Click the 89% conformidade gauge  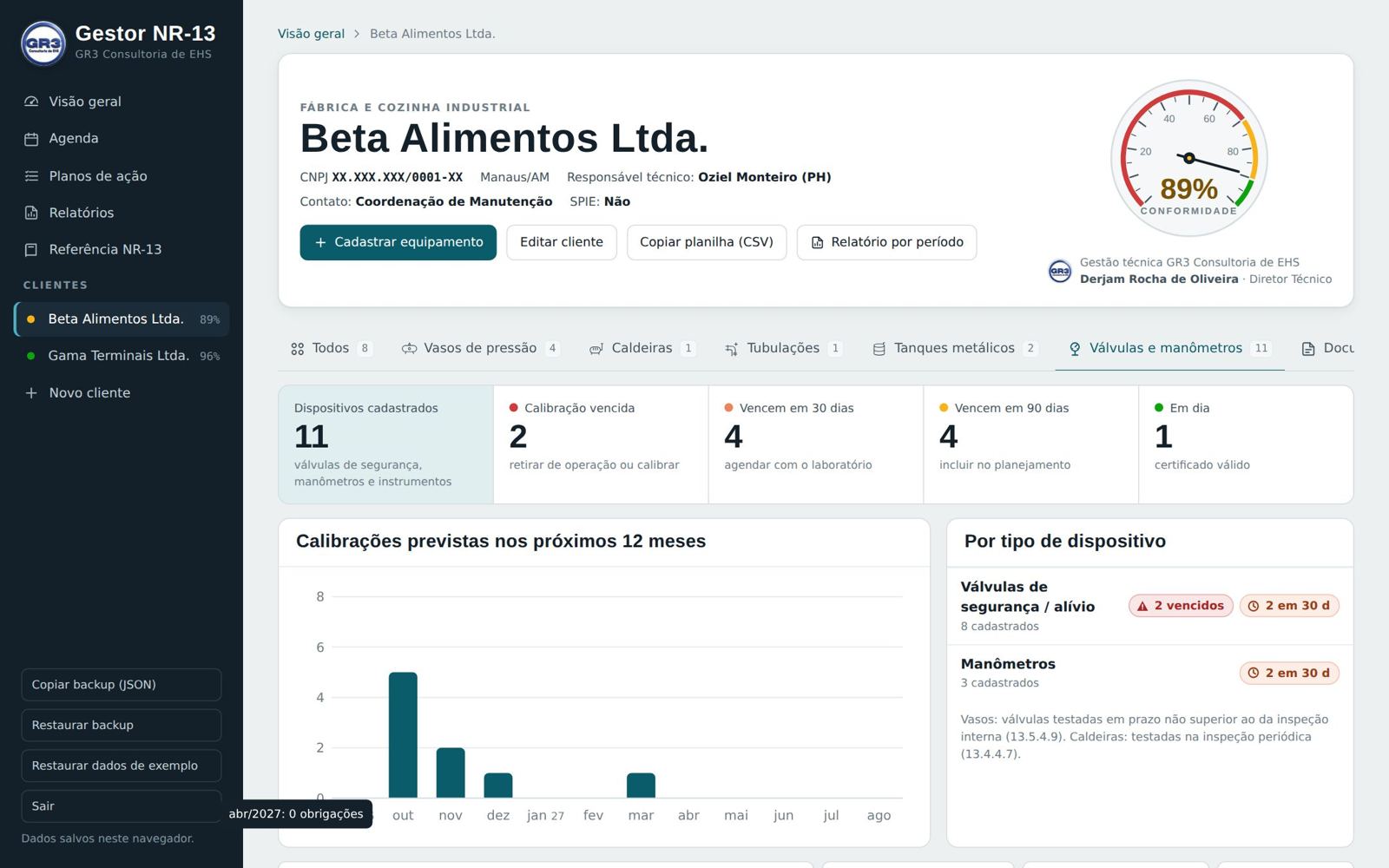point(1189,159)
